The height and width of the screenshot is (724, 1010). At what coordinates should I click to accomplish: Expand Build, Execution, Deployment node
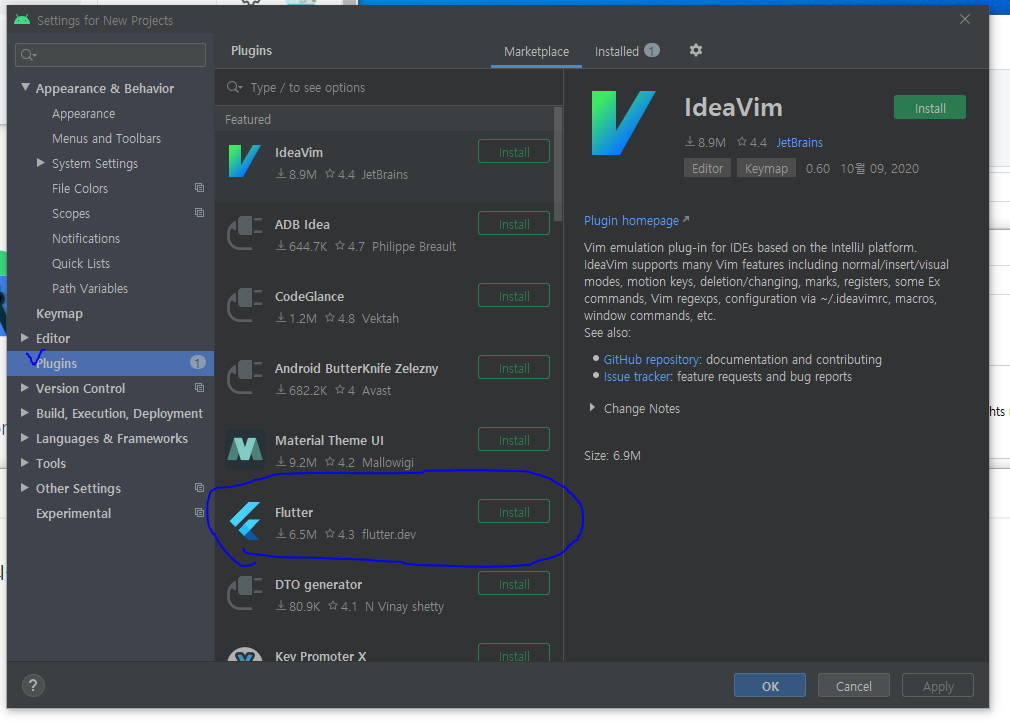click(24, 413)
